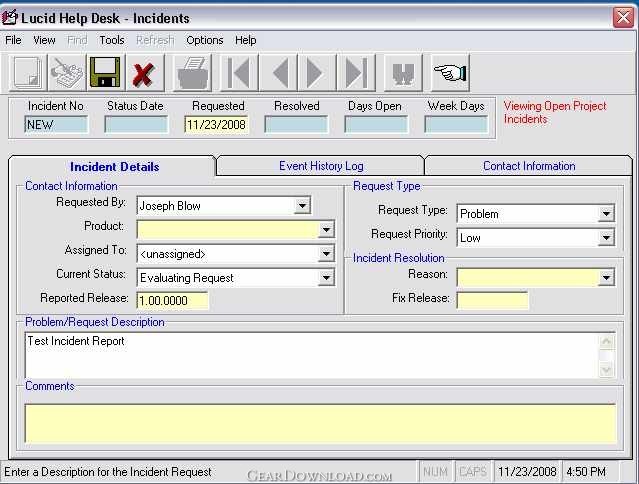Click the pointing hand exit icon
The height and width of the screenshot is (484, 639).
(450, 73)
